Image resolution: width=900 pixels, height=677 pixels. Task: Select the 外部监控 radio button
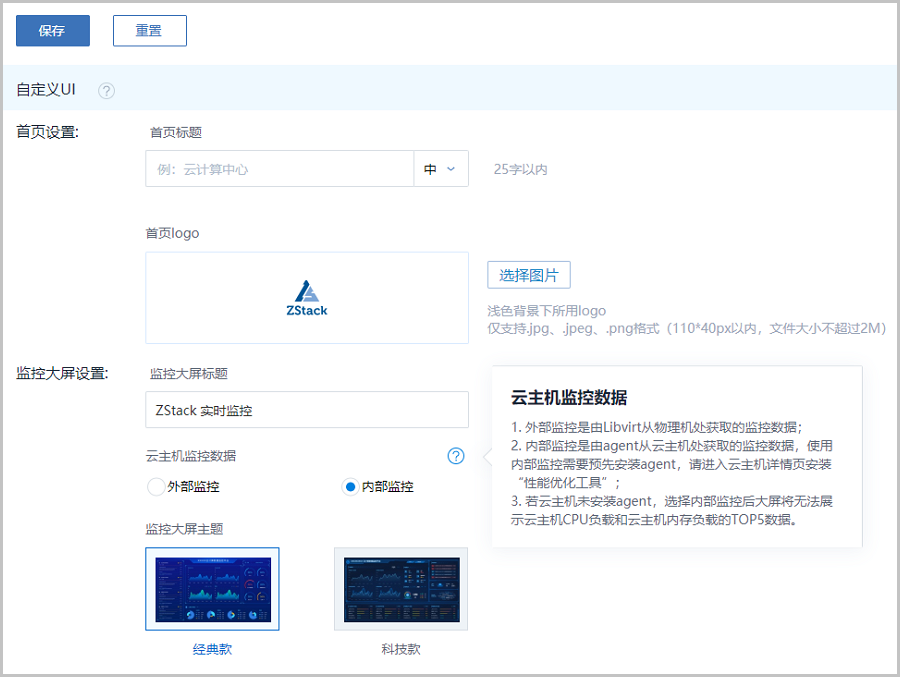coord(156,486)
